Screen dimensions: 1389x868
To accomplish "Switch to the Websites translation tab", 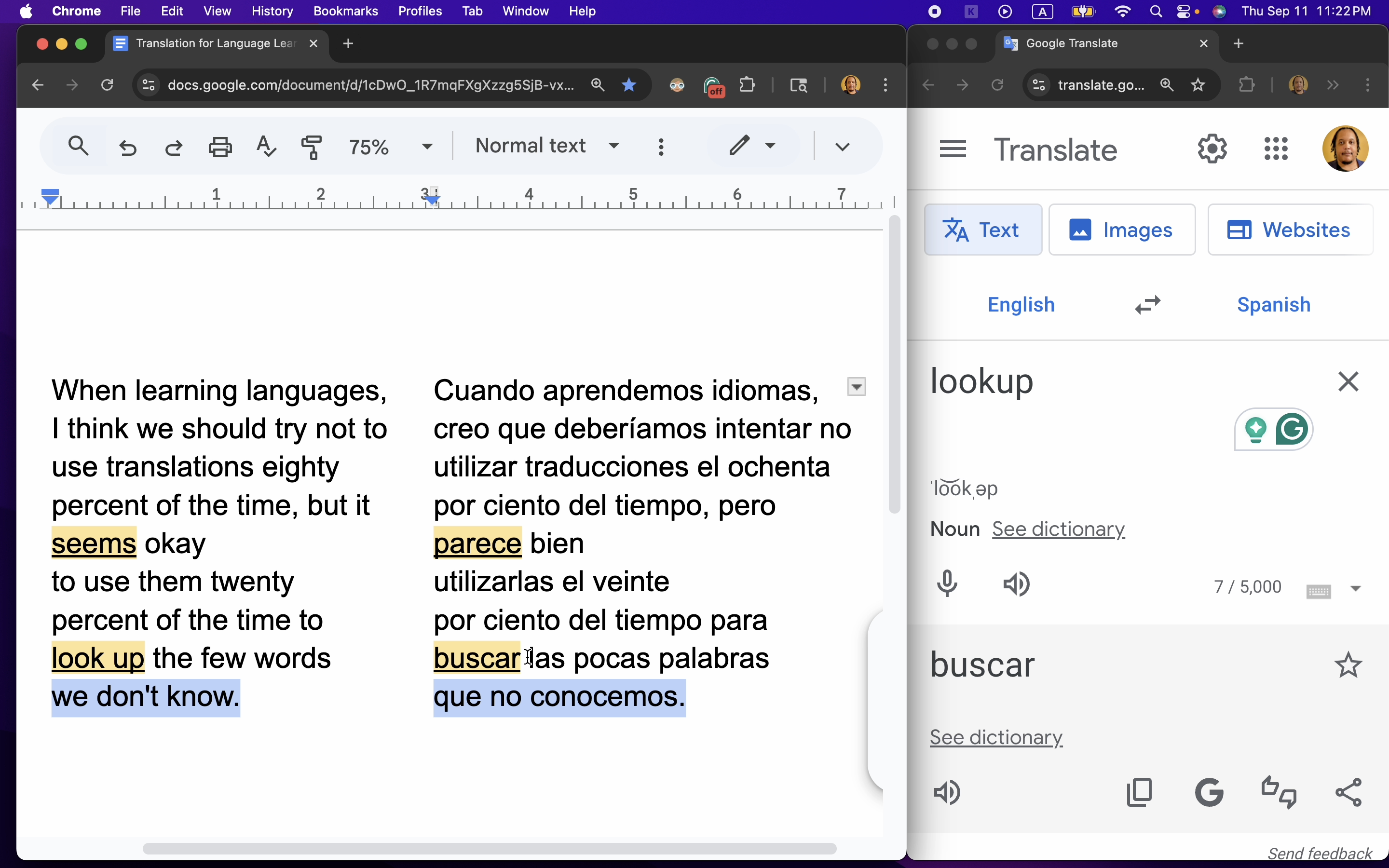I will click(x=1290, y=230).
